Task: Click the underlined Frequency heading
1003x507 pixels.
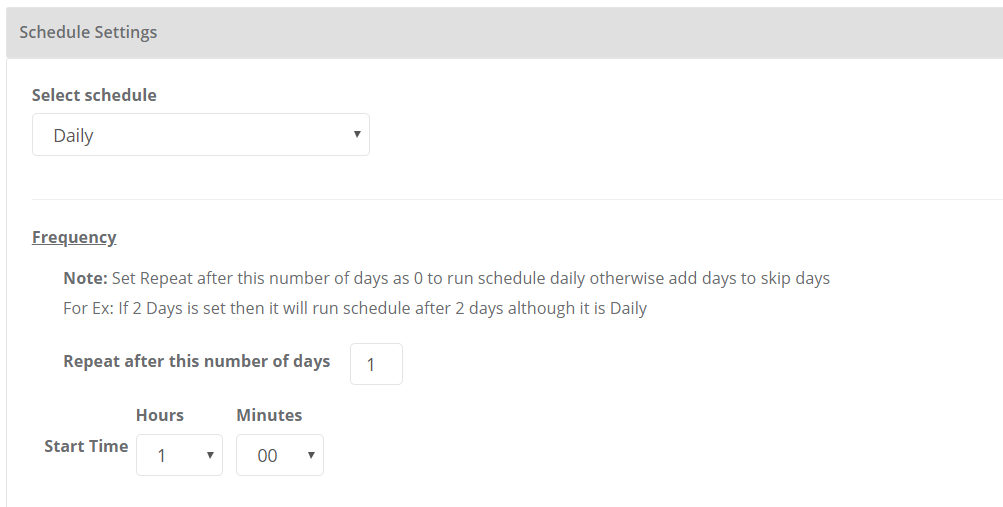Action: click(74, 237)
